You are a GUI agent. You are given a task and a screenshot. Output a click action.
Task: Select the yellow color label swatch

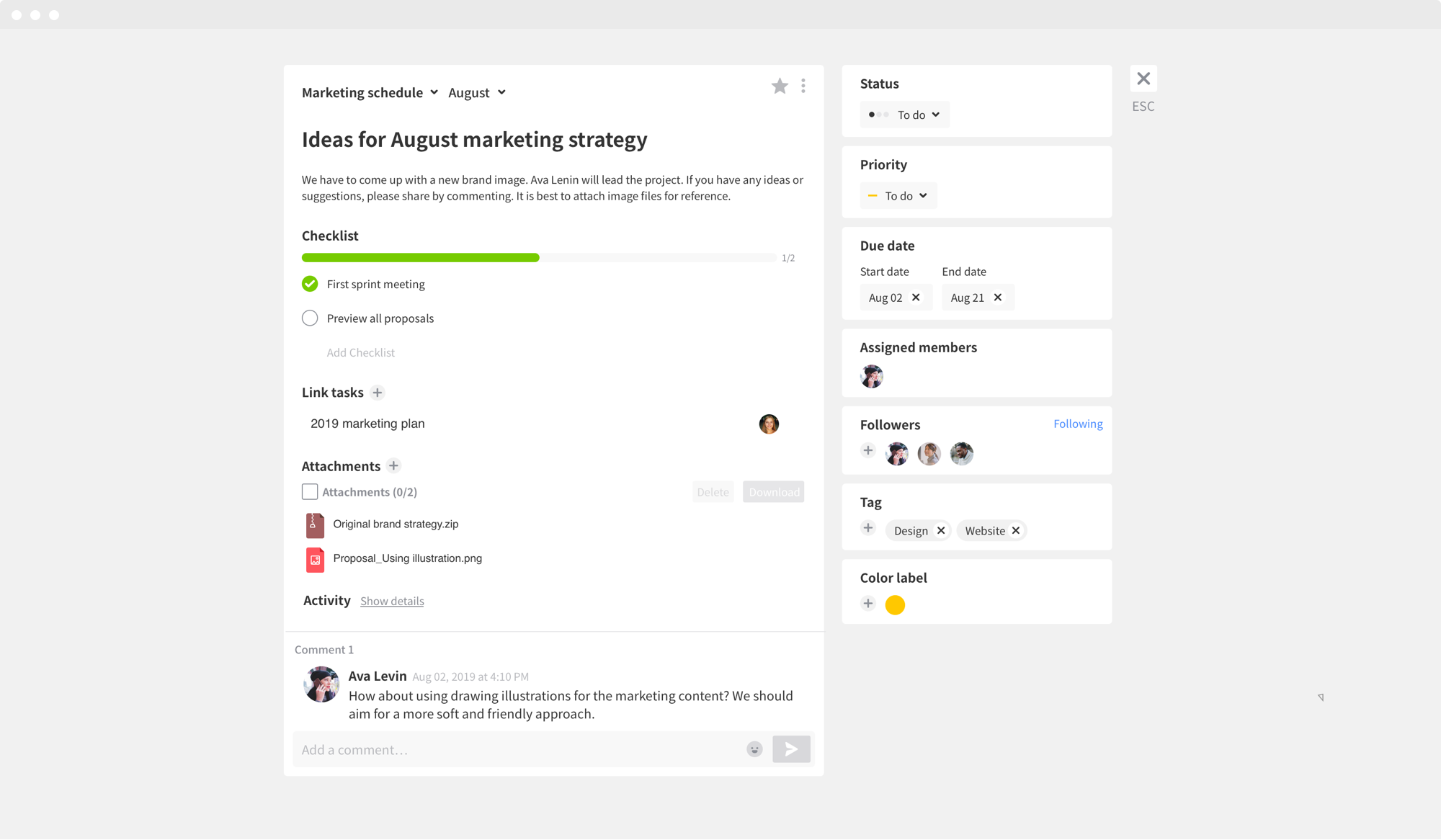tap(895, 605)
